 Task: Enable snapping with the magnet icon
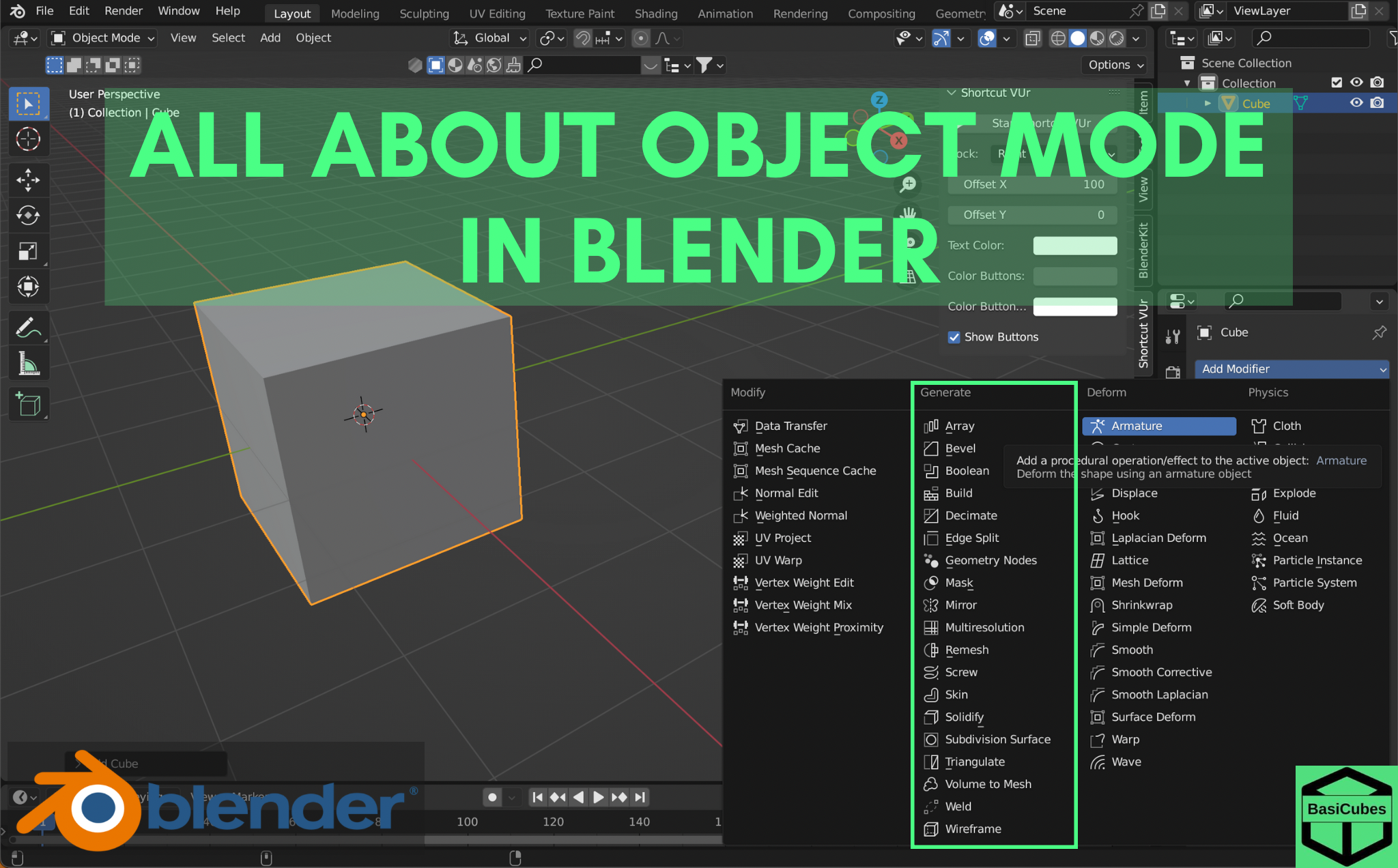tap(582, 38)
